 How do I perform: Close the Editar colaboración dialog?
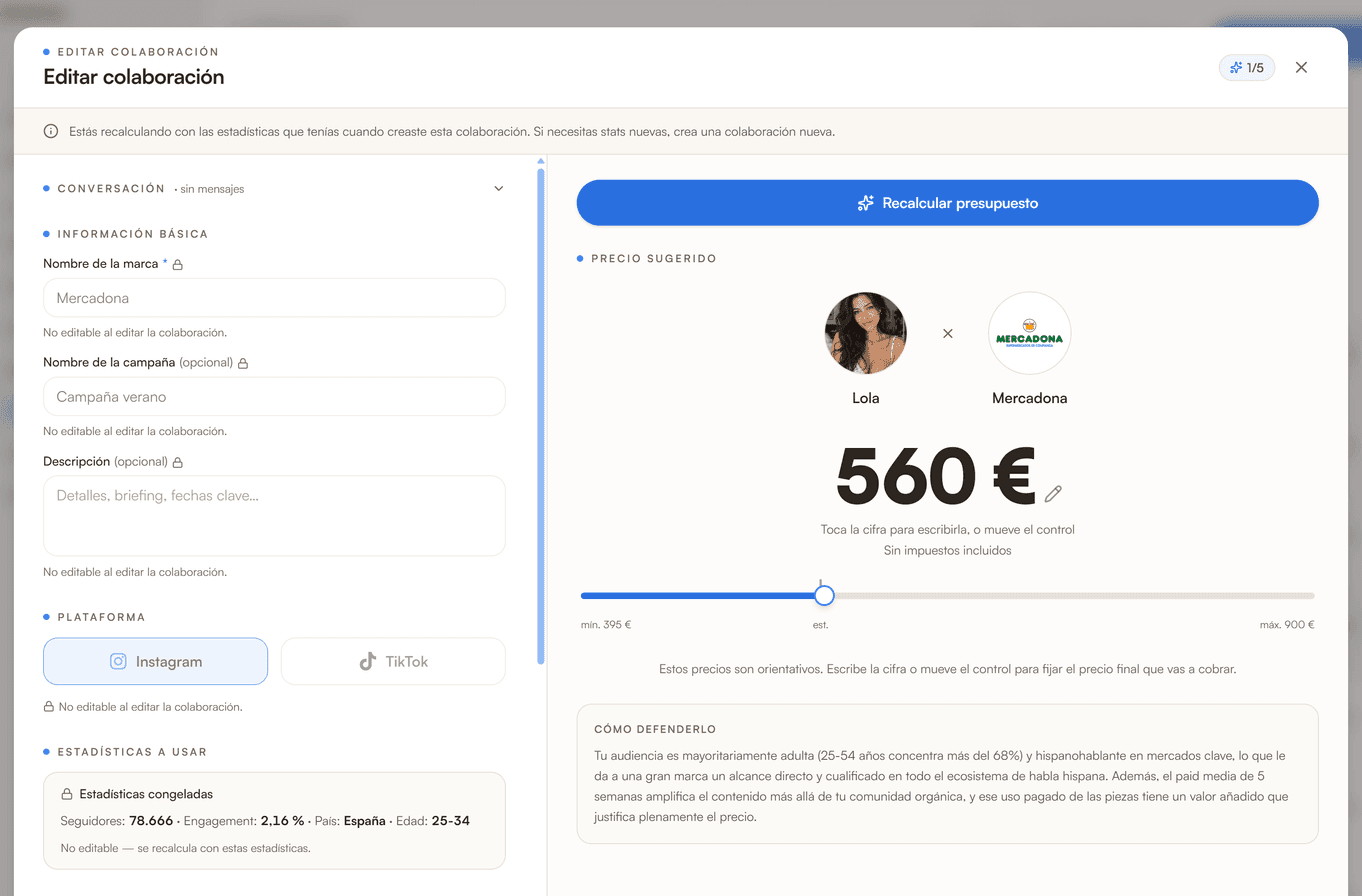pyautogui.click(x=1301, y=68)
